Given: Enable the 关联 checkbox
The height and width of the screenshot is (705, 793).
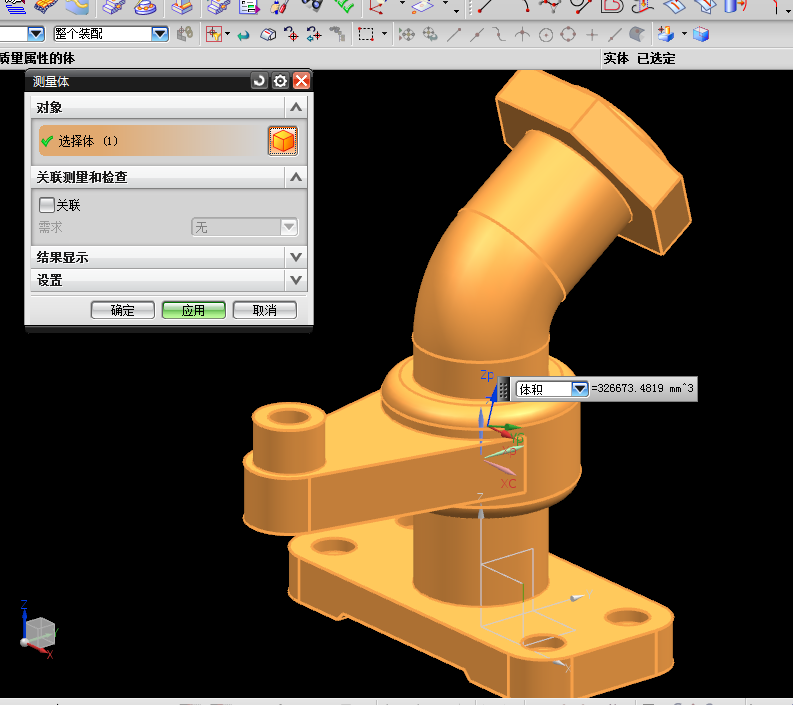Looking at the screenshot, I should (x=46, y=205).
